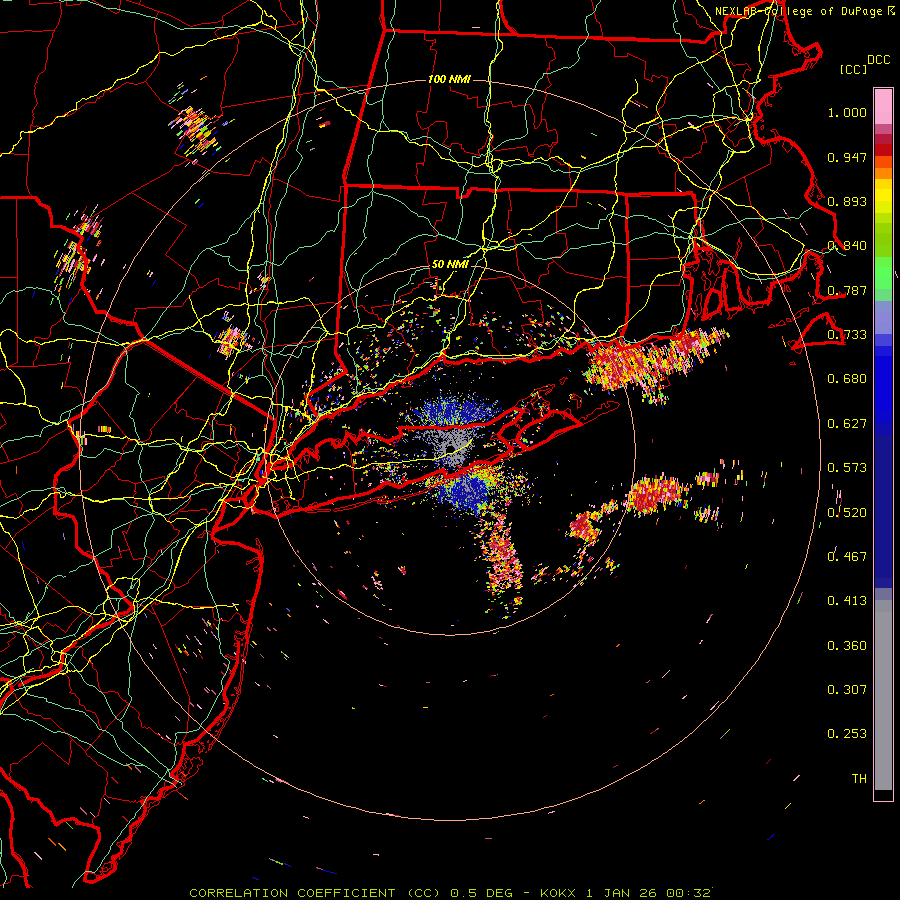The width and height of the screenshot is (900, 900).
Task: Click the 0.680 legend value
Action: pyautogui.click(x=847, y=379)
